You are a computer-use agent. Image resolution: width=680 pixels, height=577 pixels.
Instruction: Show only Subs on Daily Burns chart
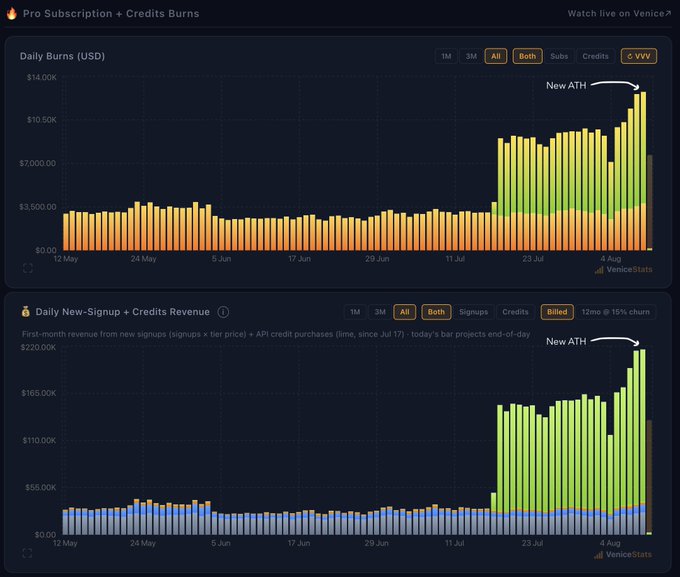[x=559, y=56]
